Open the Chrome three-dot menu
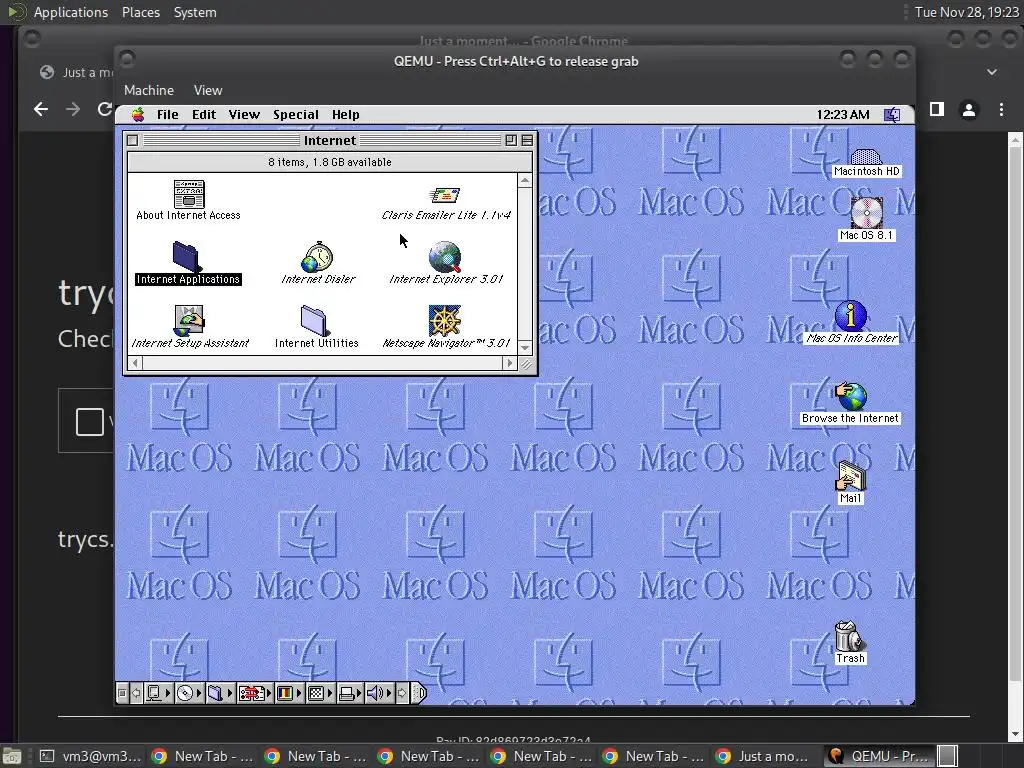The width and height of the screenshot is (1024, 768). point(1001,109)
